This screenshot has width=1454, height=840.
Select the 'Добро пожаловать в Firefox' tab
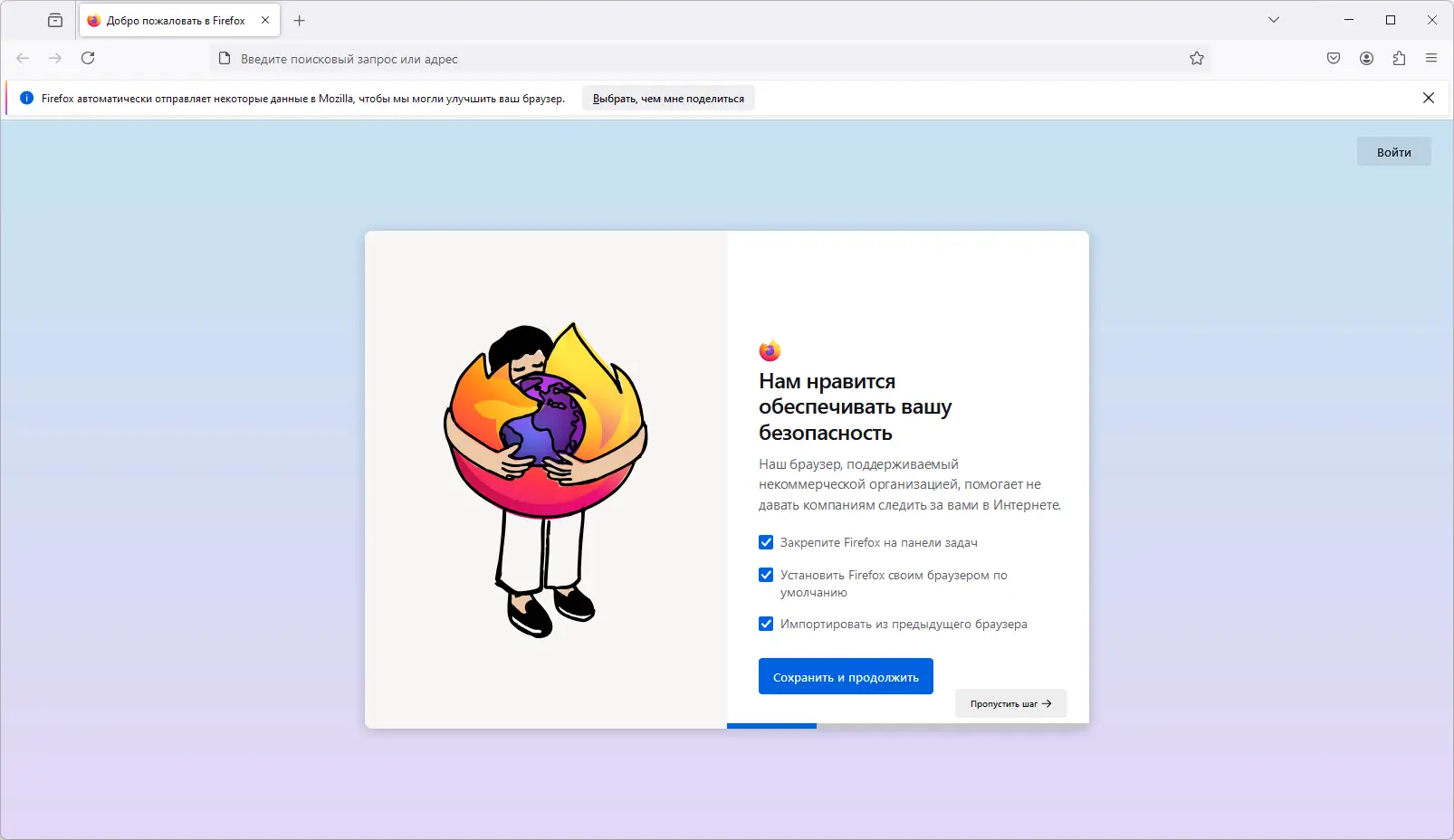tap(179, 20)
